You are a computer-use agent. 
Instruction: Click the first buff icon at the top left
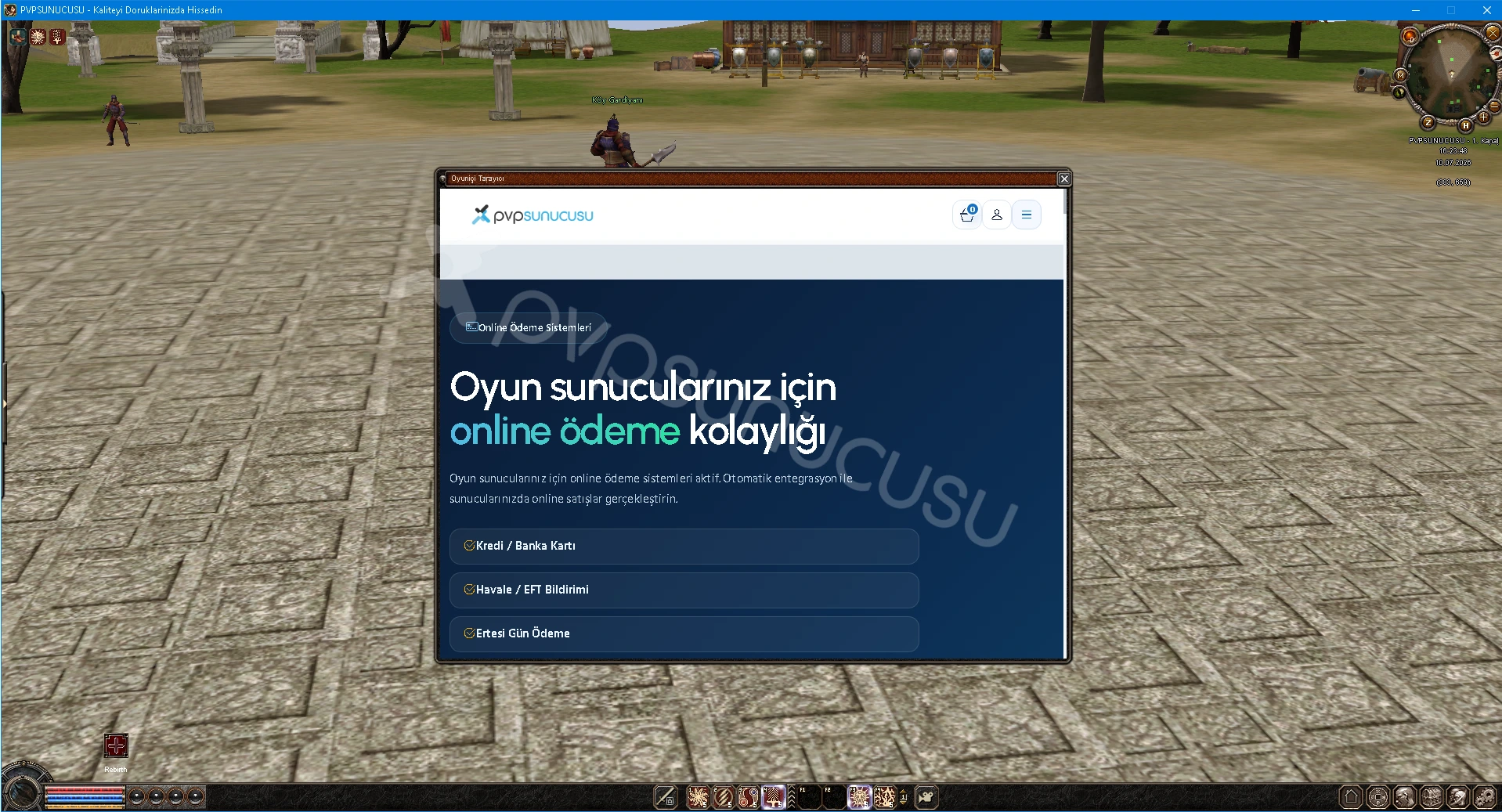(17, 36)
